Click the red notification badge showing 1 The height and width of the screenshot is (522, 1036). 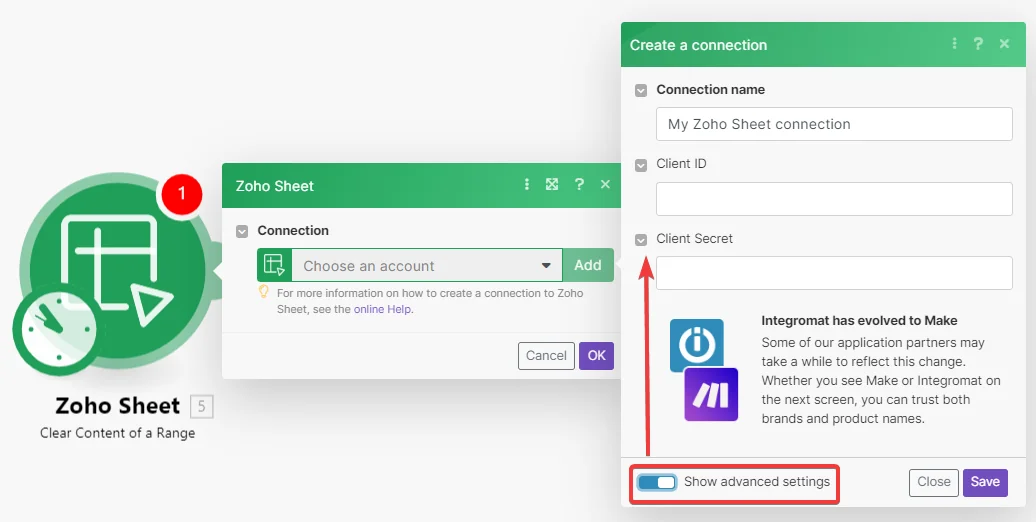tap(181, 194)
